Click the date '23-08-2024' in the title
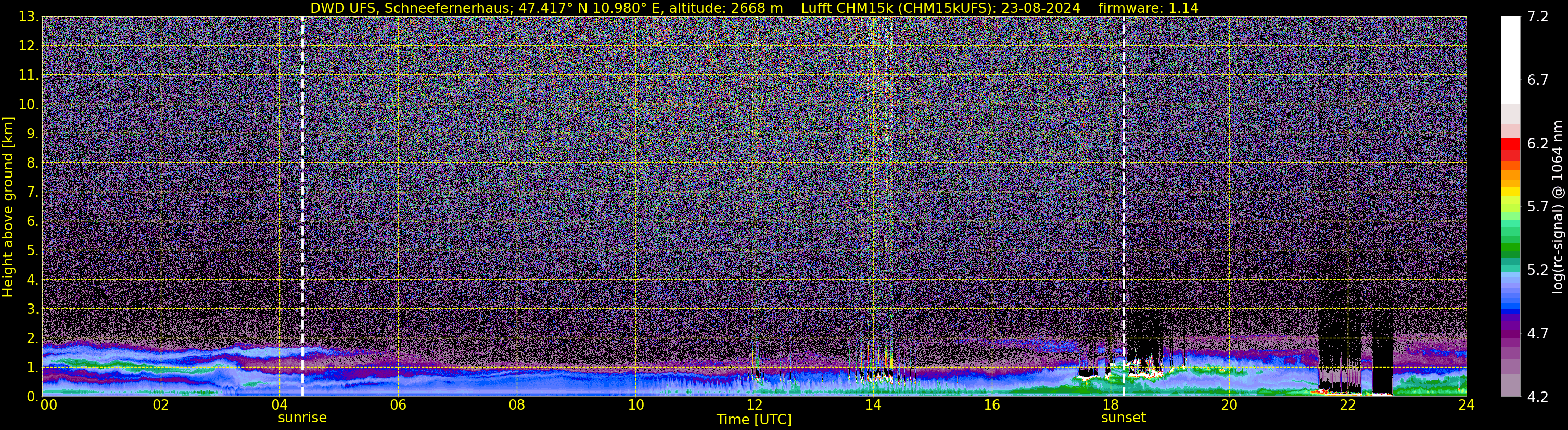Screen dimensions: 1568x430 pyautogui.click(x=1040, y=8)
